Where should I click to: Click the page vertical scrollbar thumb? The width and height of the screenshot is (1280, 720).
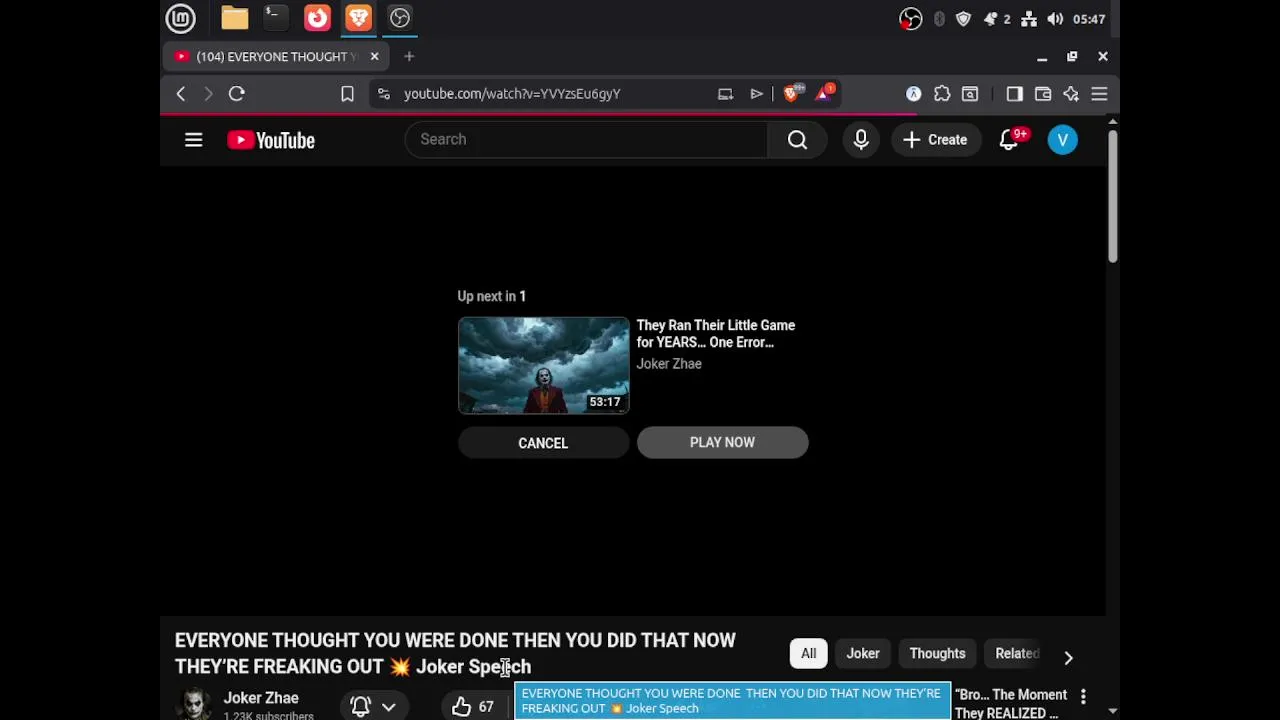coord(1112,195)
